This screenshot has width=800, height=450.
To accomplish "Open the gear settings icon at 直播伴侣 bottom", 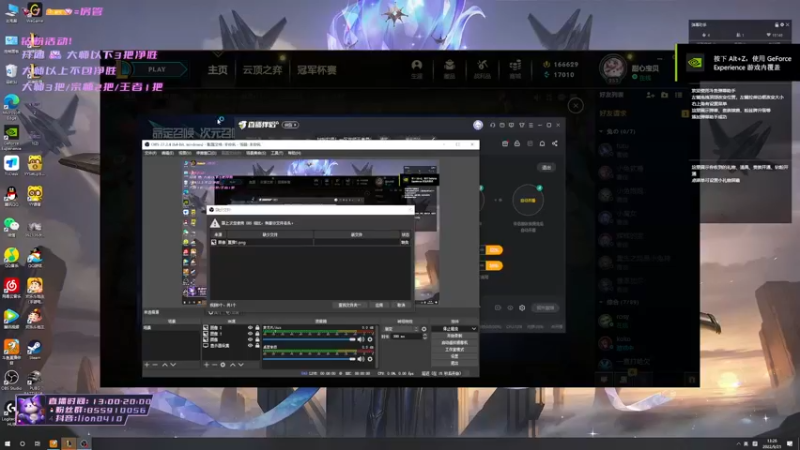I will coord(522,308).
